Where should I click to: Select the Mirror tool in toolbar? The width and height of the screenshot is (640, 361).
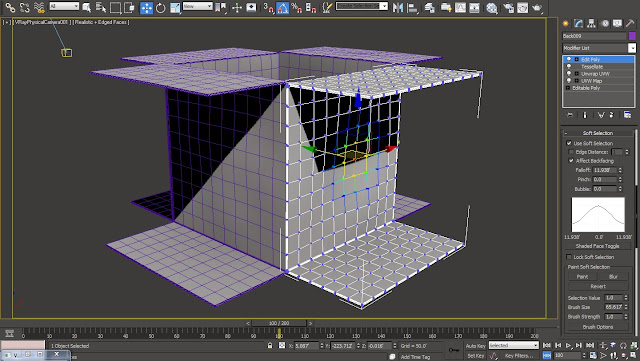pos(398,7)
